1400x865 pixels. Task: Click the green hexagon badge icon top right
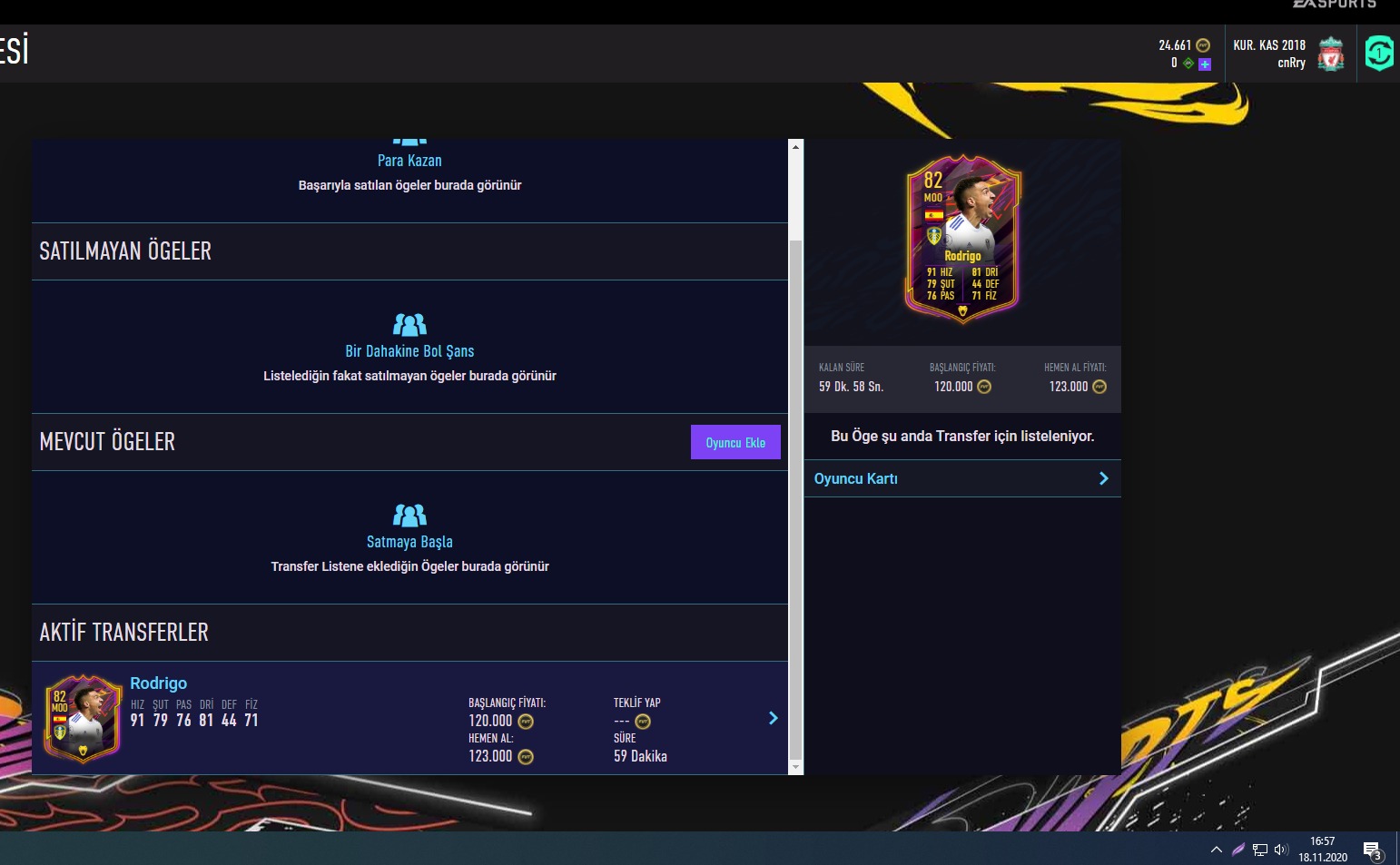(1379, 54)
